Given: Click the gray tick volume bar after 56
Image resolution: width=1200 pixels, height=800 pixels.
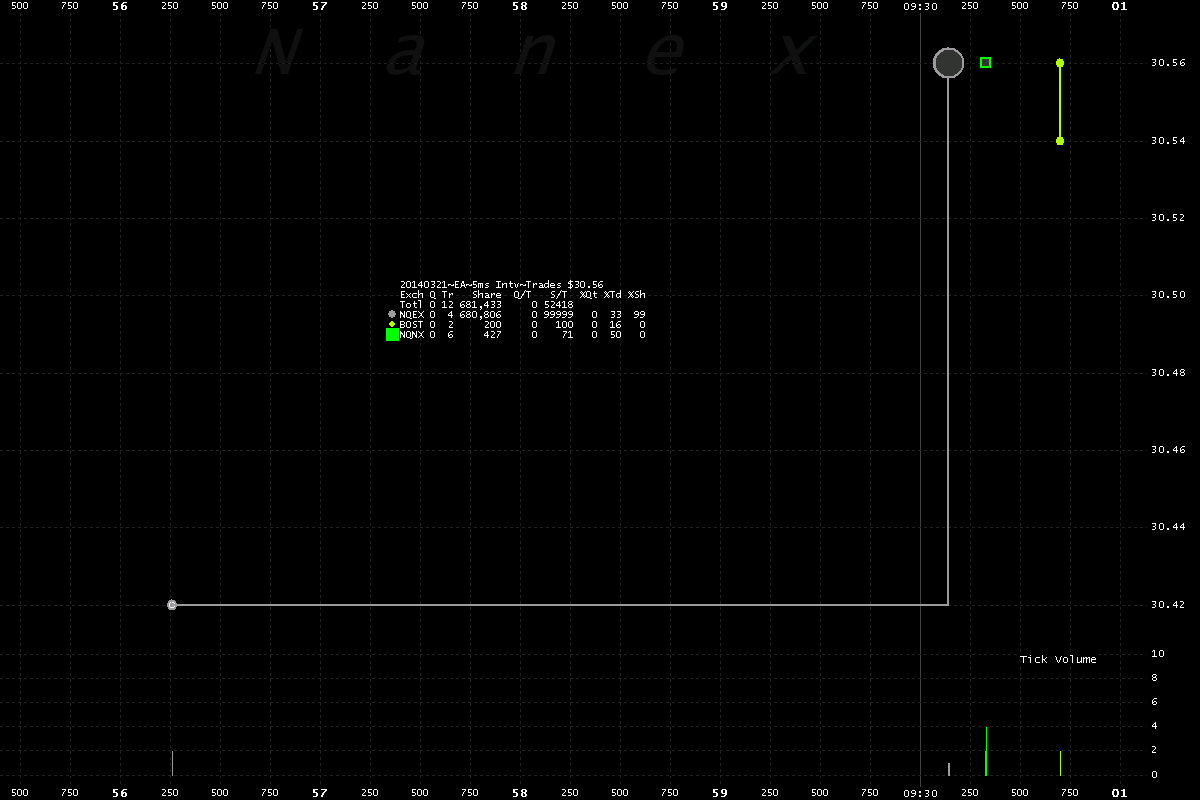Looking at the screenshot, I should 172,763.
